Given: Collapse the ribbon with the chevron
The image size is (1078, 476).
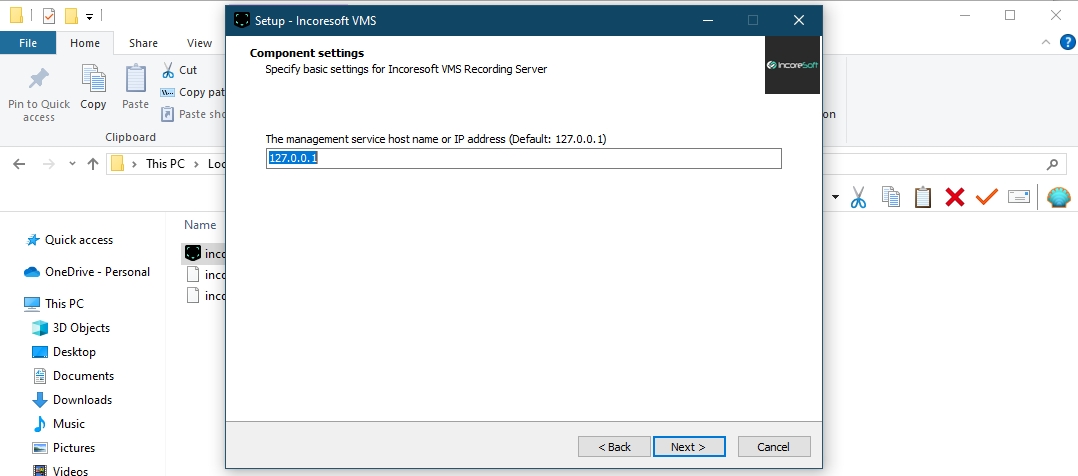Looking at the screenshot, I should [x=1046, y=42].
